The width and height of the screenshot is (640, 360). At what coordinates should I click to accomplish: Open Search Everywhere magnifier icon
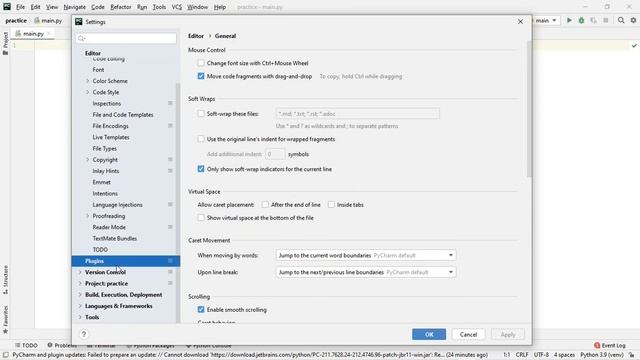pyautogui.click(x=621, y=20)
